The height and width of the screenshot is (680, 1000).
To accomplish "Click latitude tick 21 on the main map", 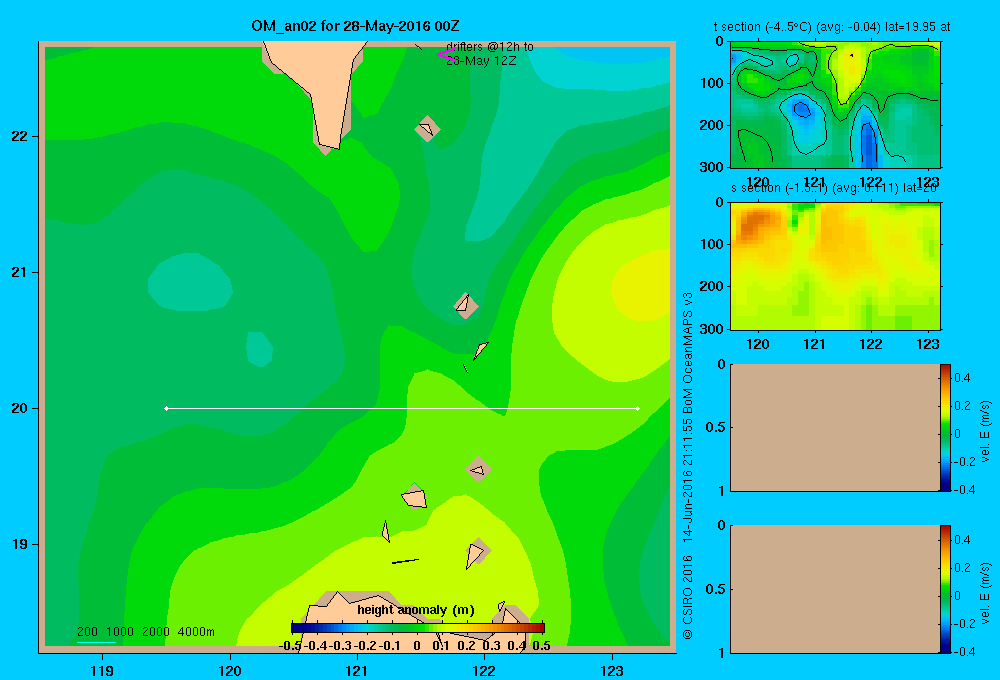I will (20, 272).
